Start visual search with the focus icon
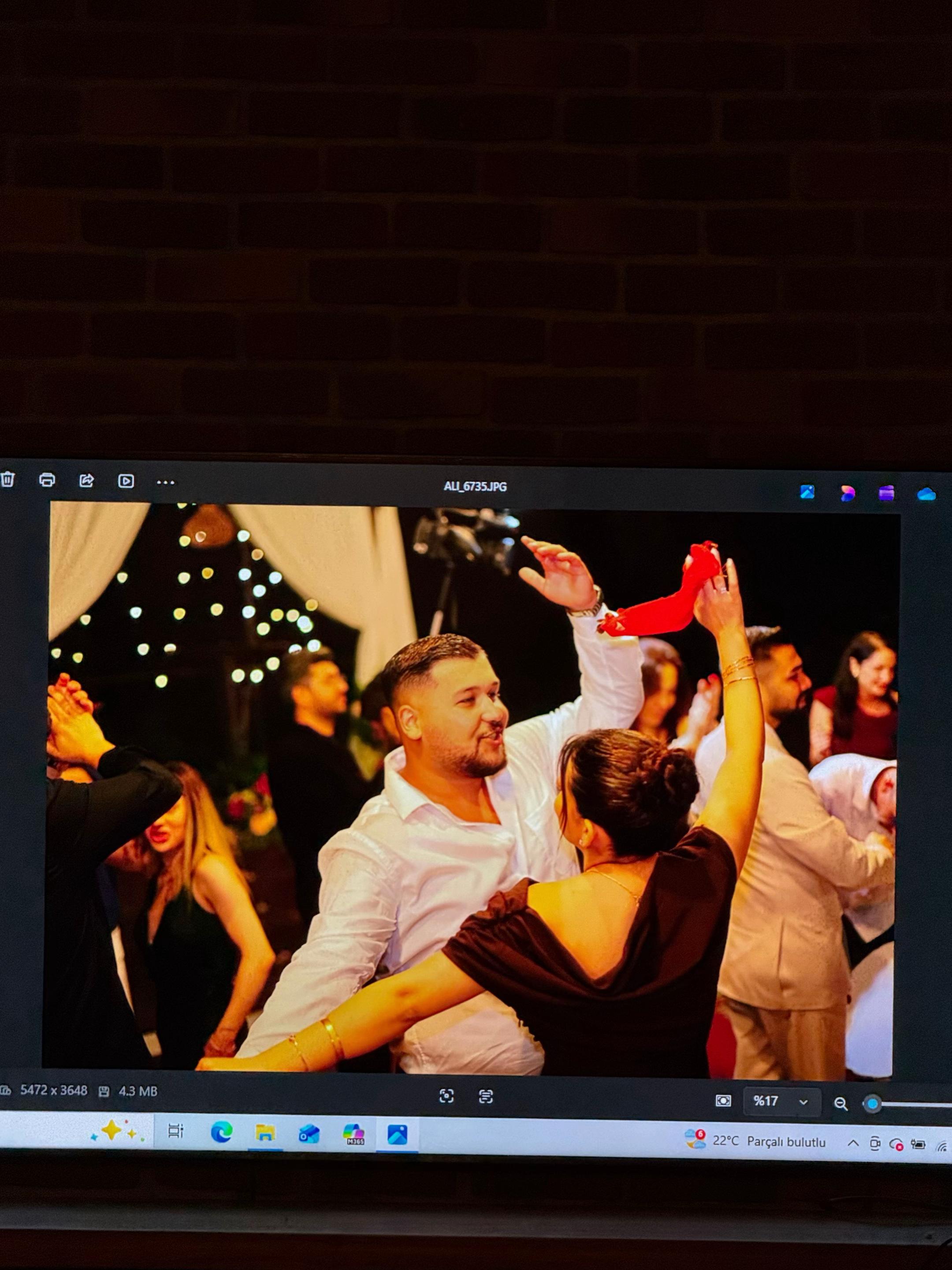This screenshot has height=1270, width=952. click(x=446, y=1096)
